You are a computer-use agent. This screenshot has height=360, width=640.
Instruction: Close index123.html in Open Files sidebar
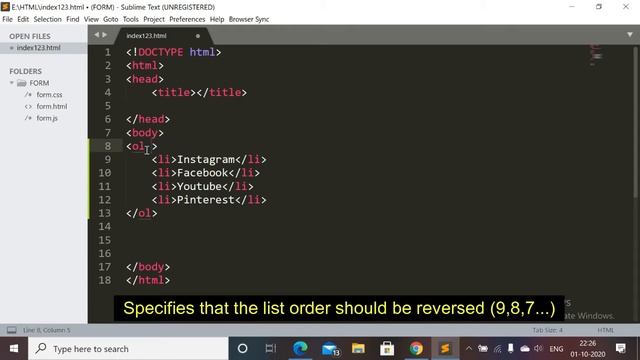pyautogui.click(x=11, y=48)
